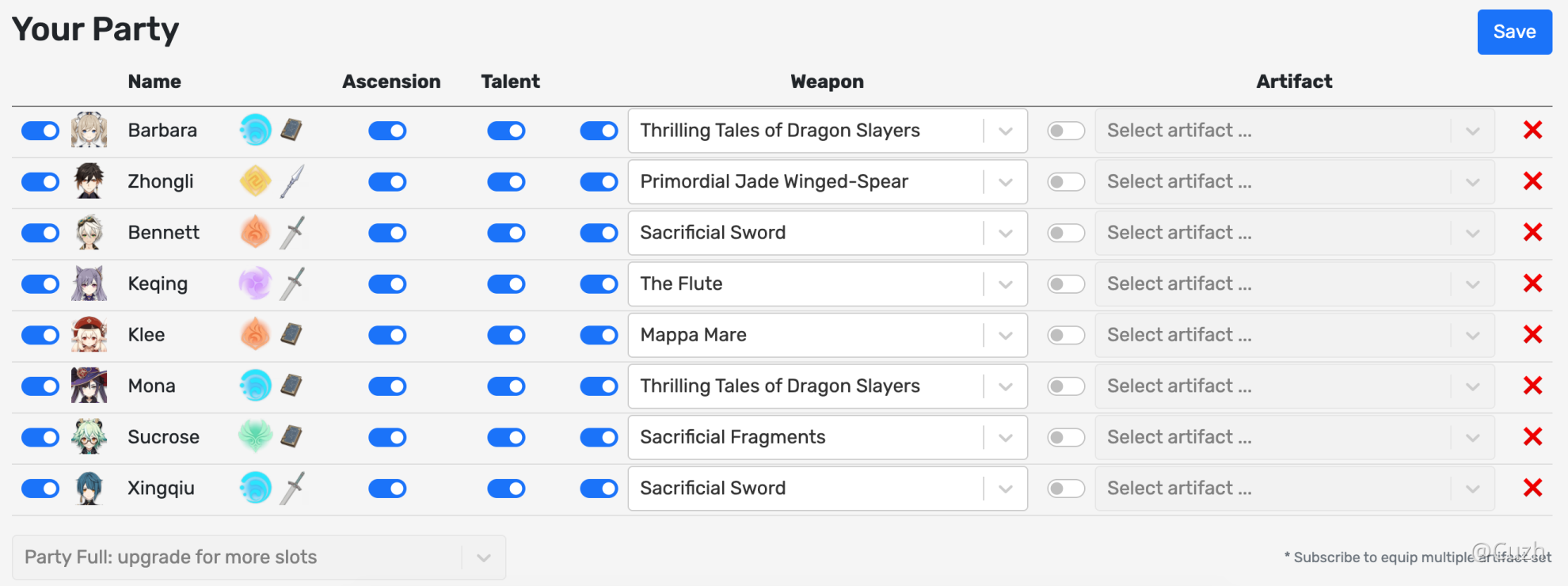Remove Mona with the red X
The image size is (1568, 586).
(x=1532, y=386)
